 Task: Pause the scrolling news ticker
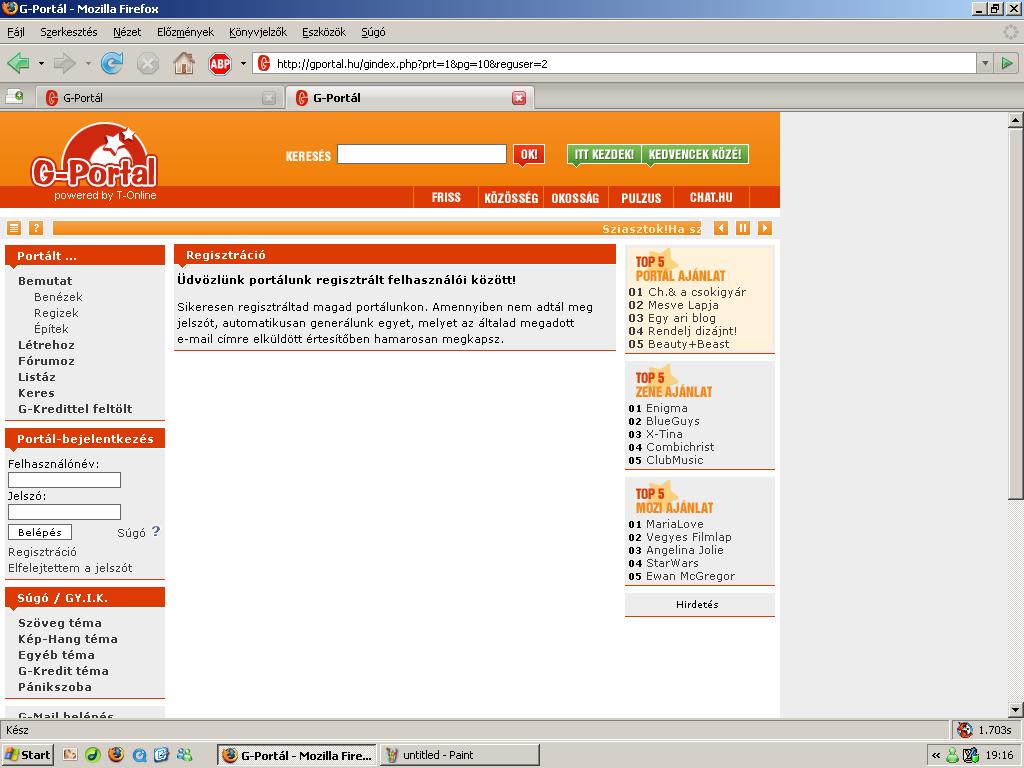coord(743,228)
